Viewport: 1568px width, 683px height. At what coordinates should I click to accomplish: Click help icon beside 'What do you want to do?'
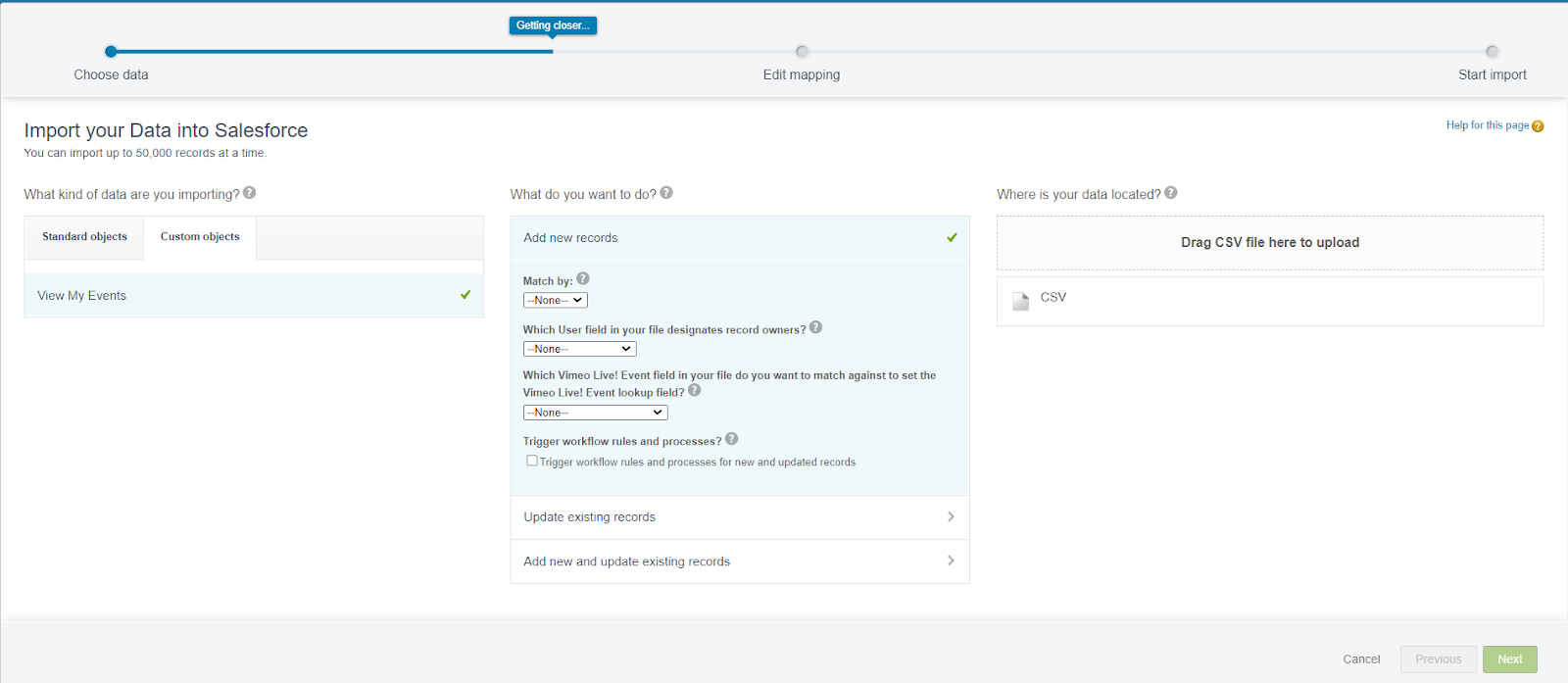coord(666,193)
